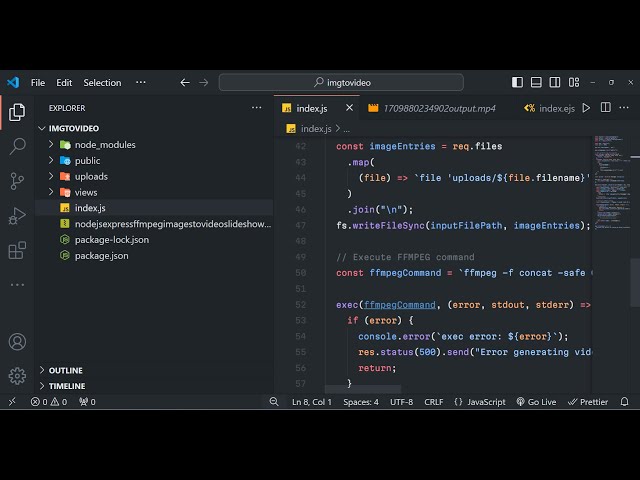Viewport: 640px width, 480px height.
Task: Expand the node_modules folder
Action: click(104, 145)
